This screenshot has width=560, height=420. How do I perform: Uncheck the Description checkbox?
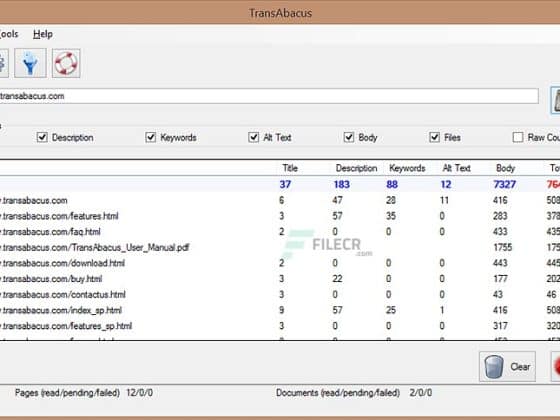point(42,137)
